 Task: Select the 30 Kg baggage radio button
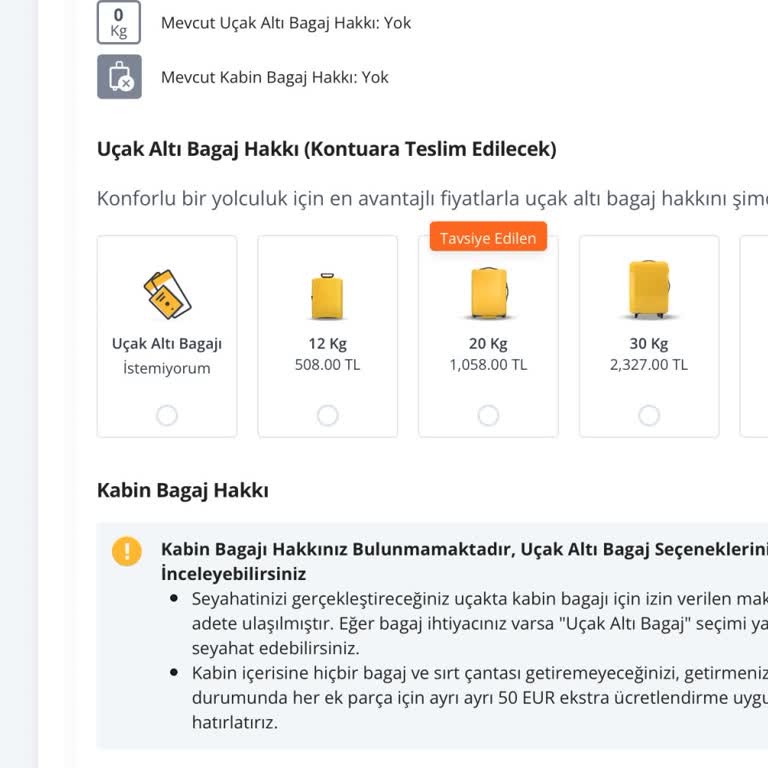649,415
